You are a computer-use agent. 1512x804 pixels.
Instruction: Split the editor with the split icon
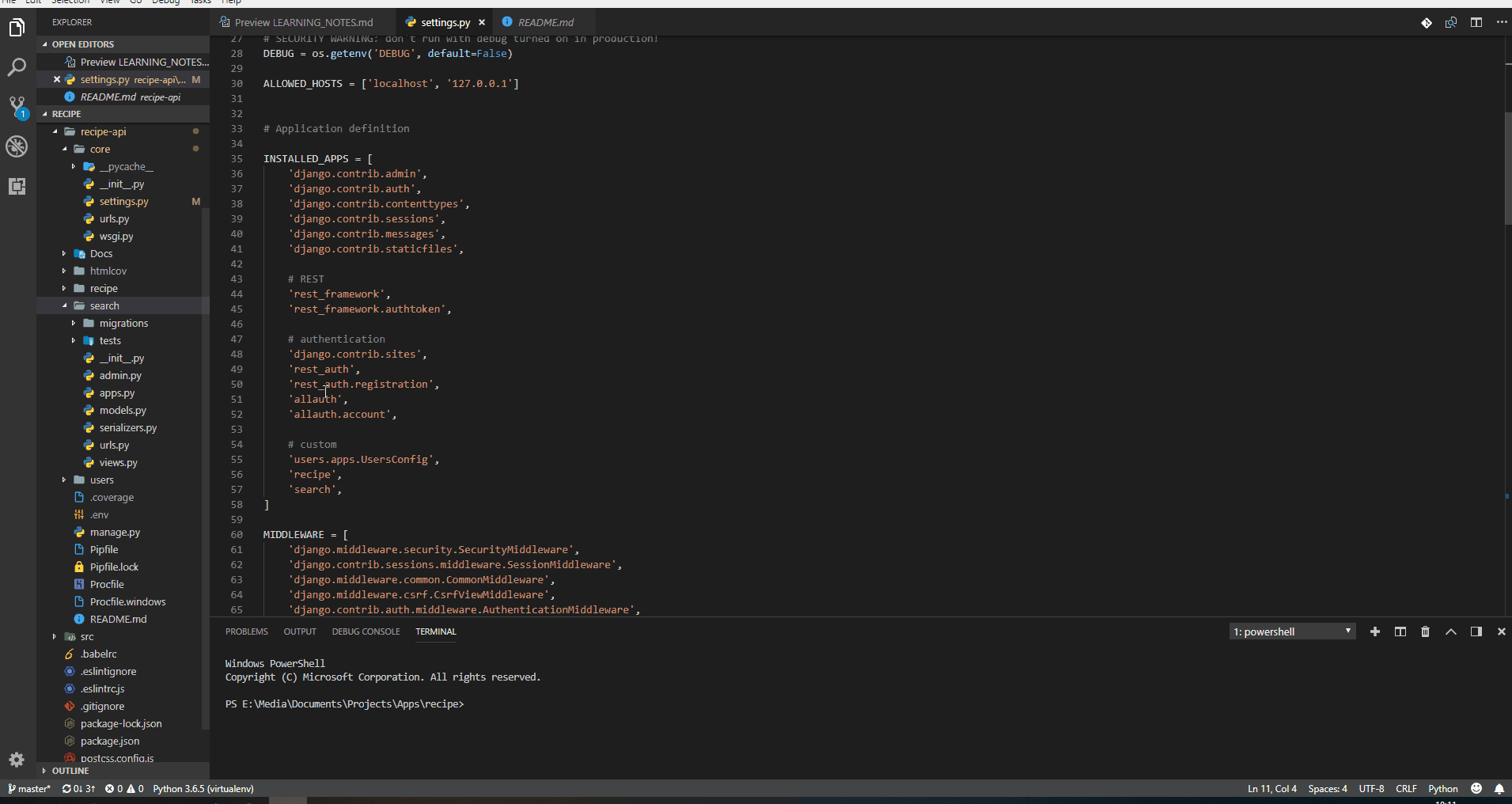[x=1476, y=23]
